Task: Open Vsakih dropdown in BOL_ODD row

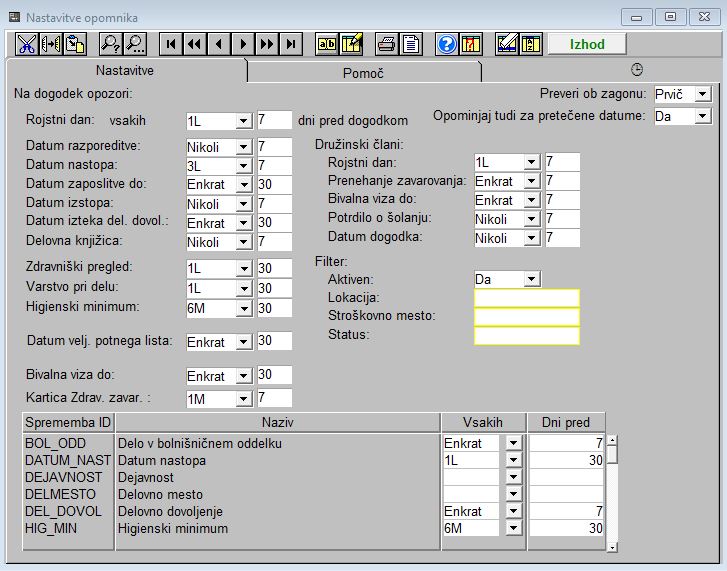Action: (x=513, y=443)
